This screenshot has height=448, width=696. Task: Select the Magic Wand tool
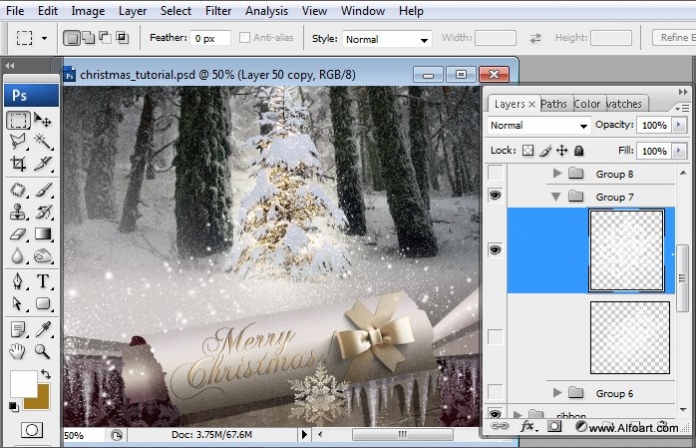pos(43,142)
